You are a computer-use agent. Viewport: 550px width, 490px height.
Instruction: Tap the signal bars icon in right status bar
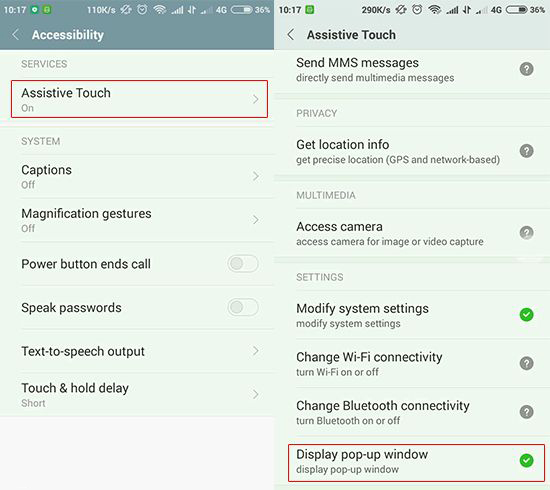point(452,10)
